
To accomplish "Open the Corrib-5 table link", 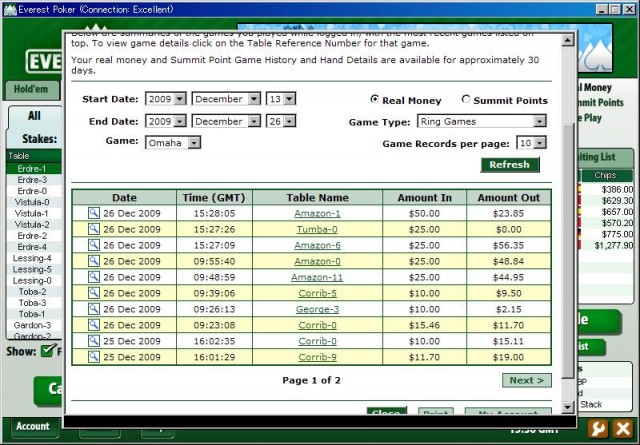I will coord(317,293).
